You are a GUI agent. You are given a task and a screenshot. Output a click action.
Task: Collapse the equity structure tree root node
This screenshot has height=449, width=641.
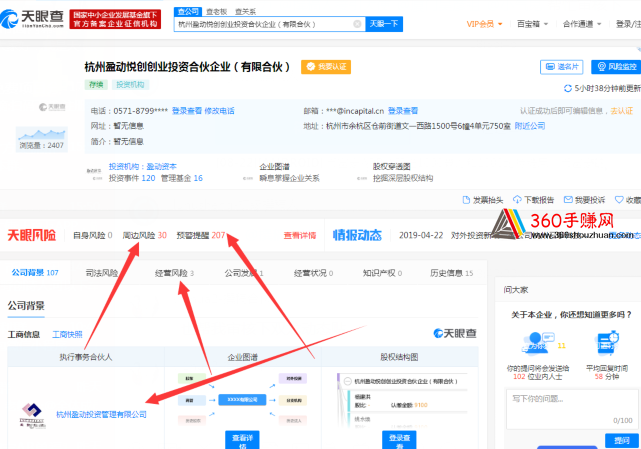pyautogui.click(x=347, y=381)
